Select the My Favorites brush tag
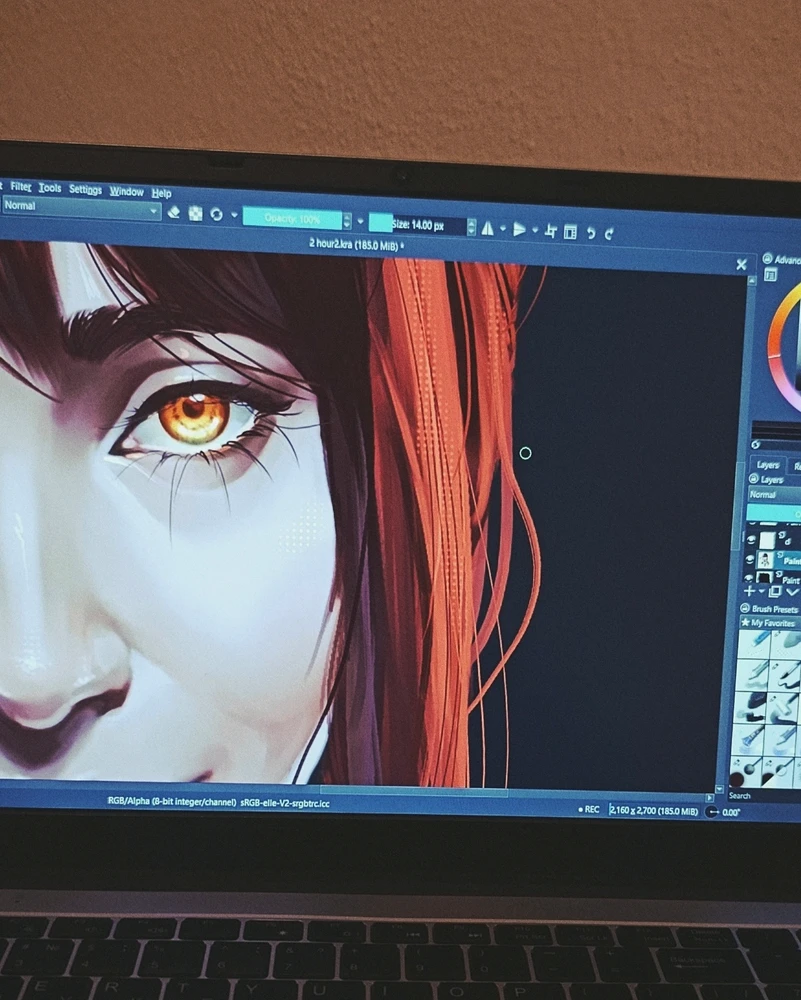The height and width of the screenshot is (1000, 801). 772,622
